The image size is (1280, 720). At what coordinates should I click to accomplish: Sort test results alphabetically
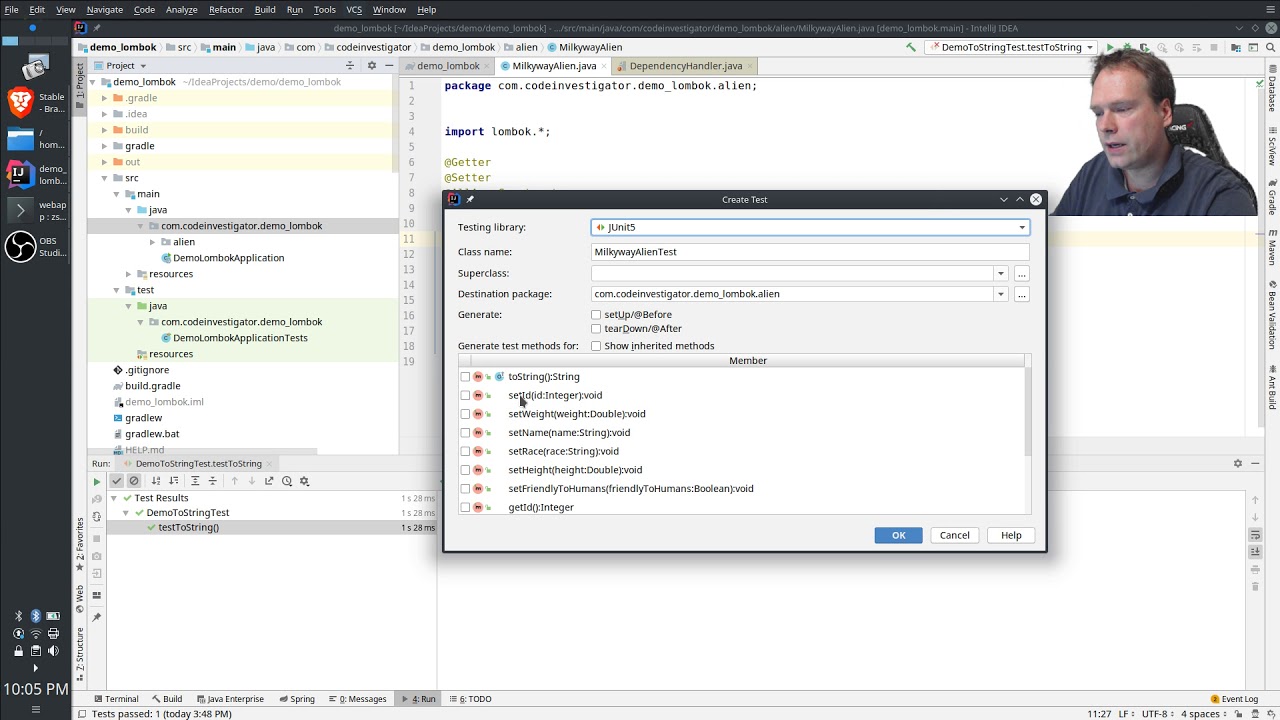[156, 481]
